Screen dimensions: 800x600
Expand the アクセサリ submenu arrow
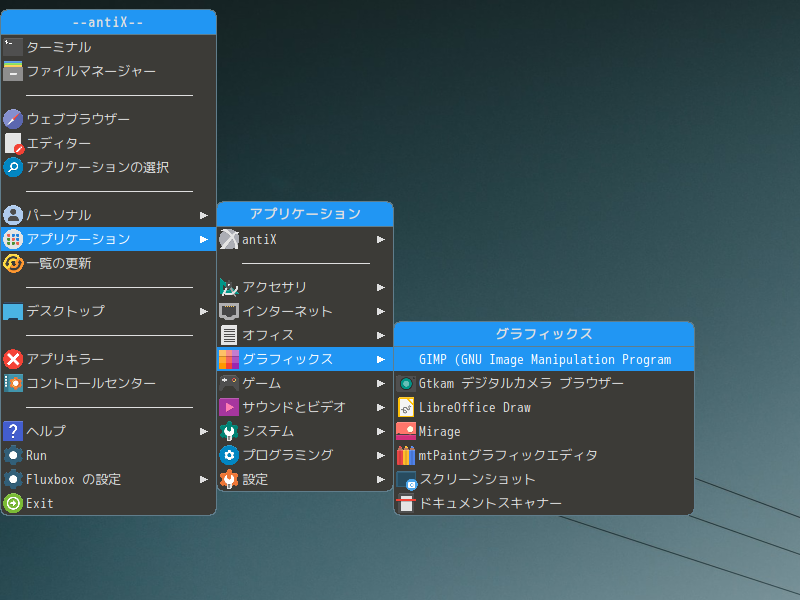[381, 287]
